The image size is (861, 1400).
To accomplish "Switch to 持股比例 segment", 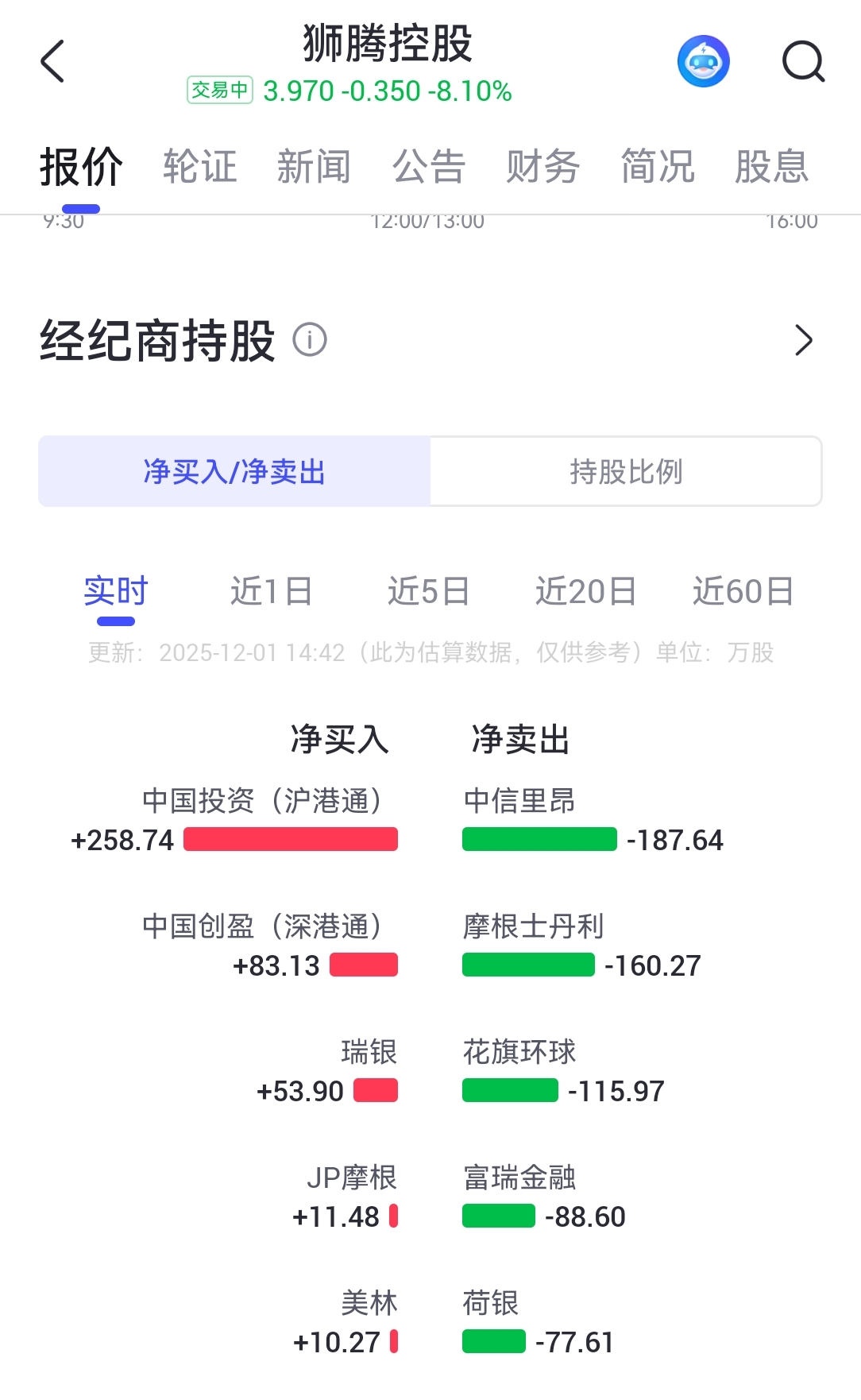I will click(x=626, y=471).
